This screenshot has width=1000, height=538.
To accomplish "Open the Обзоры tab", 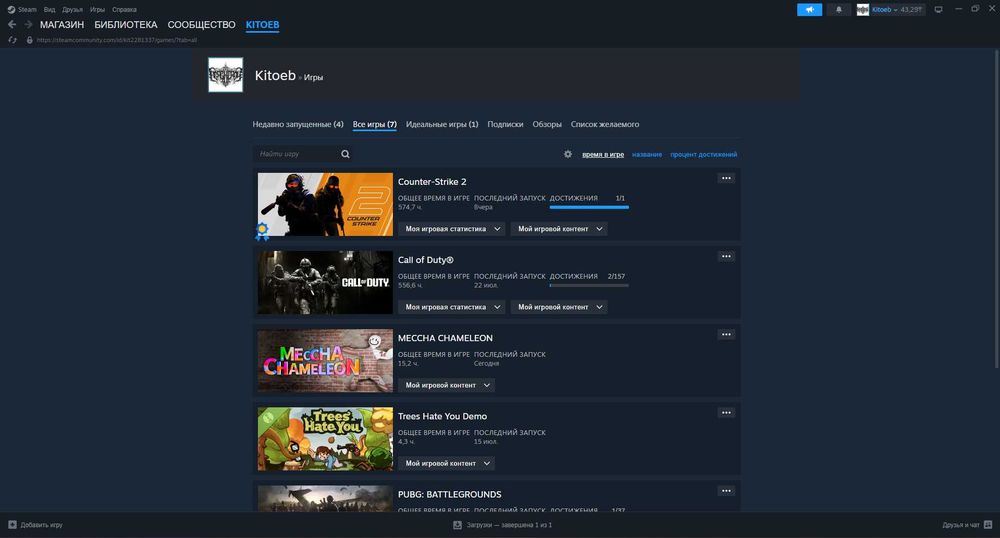I will (x=547, y=124).
